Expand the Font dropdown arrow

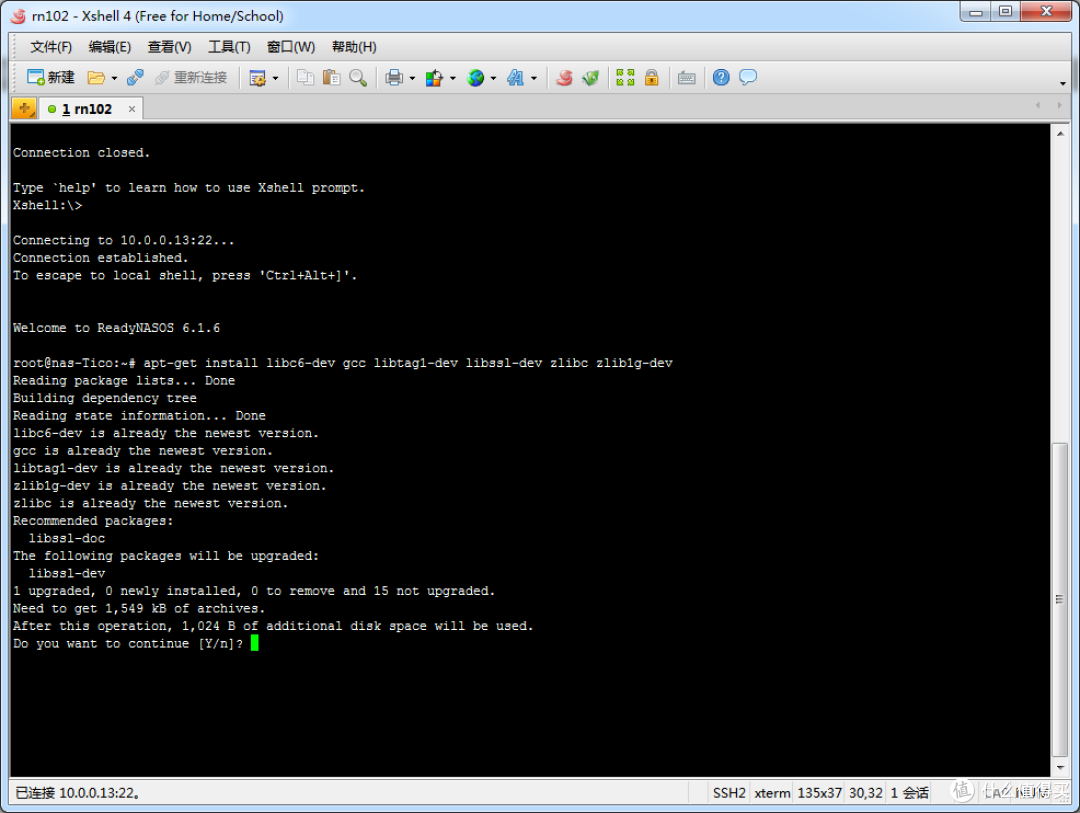pyautogui.click(x=534, y=79)
